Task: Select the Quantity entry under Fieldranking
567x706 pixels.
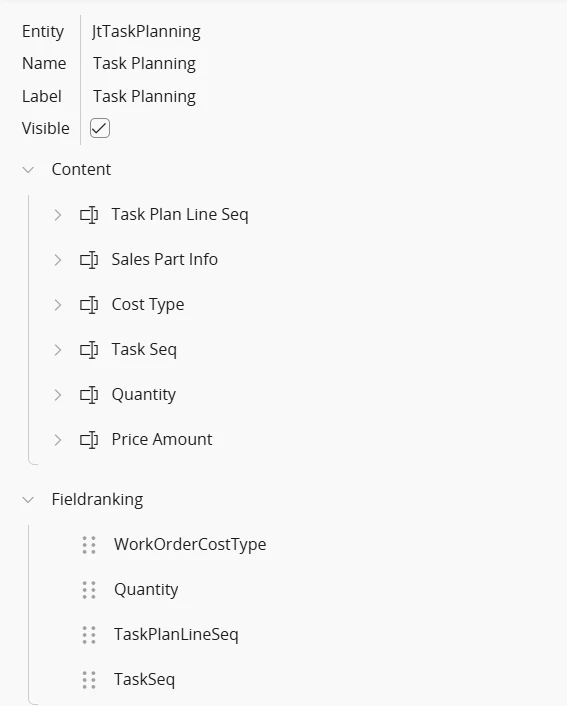Action: 146,589
